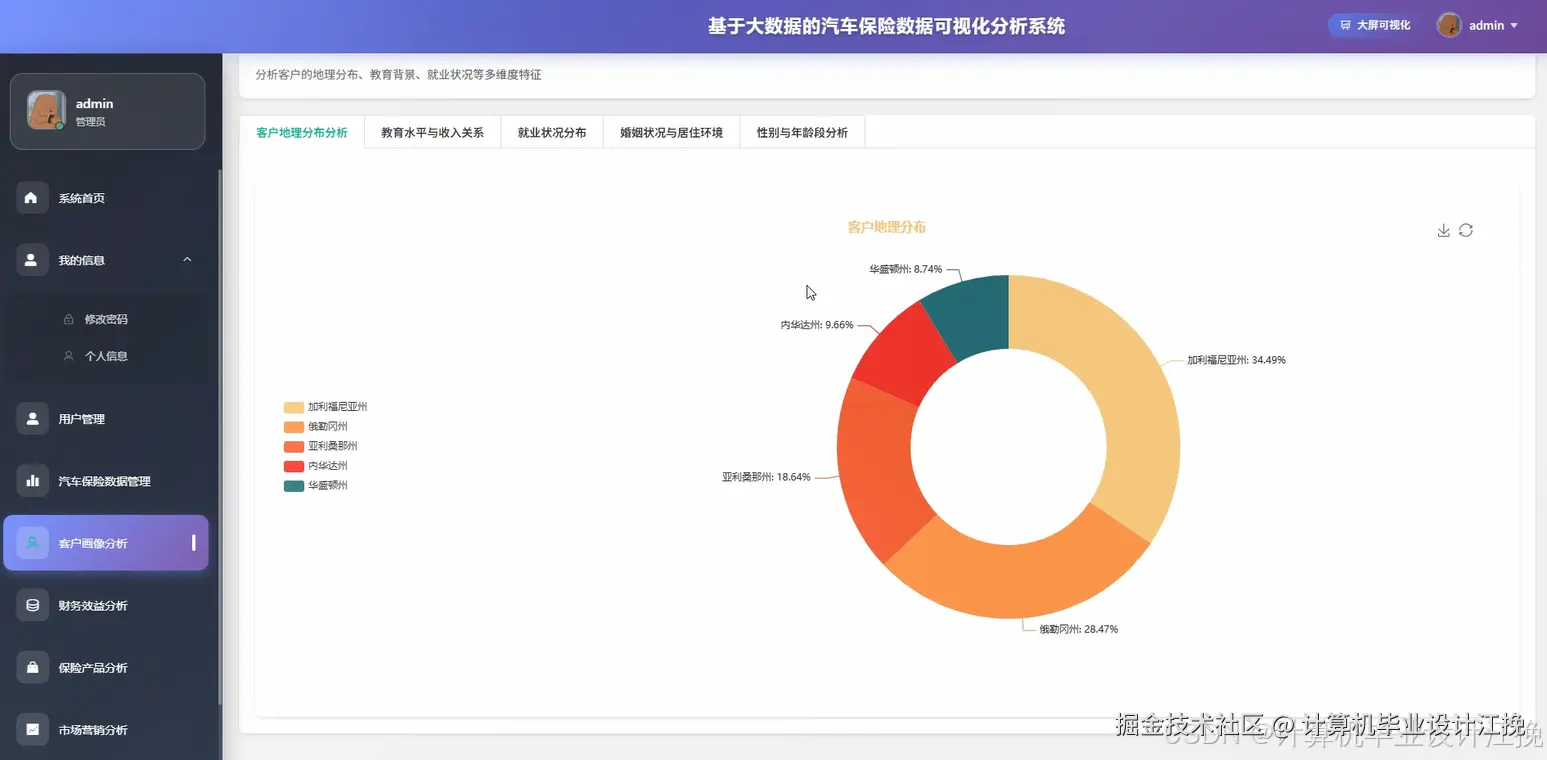Click the header title 基于大数据的汽车保险数据可视化分析系统

point(886,26)
